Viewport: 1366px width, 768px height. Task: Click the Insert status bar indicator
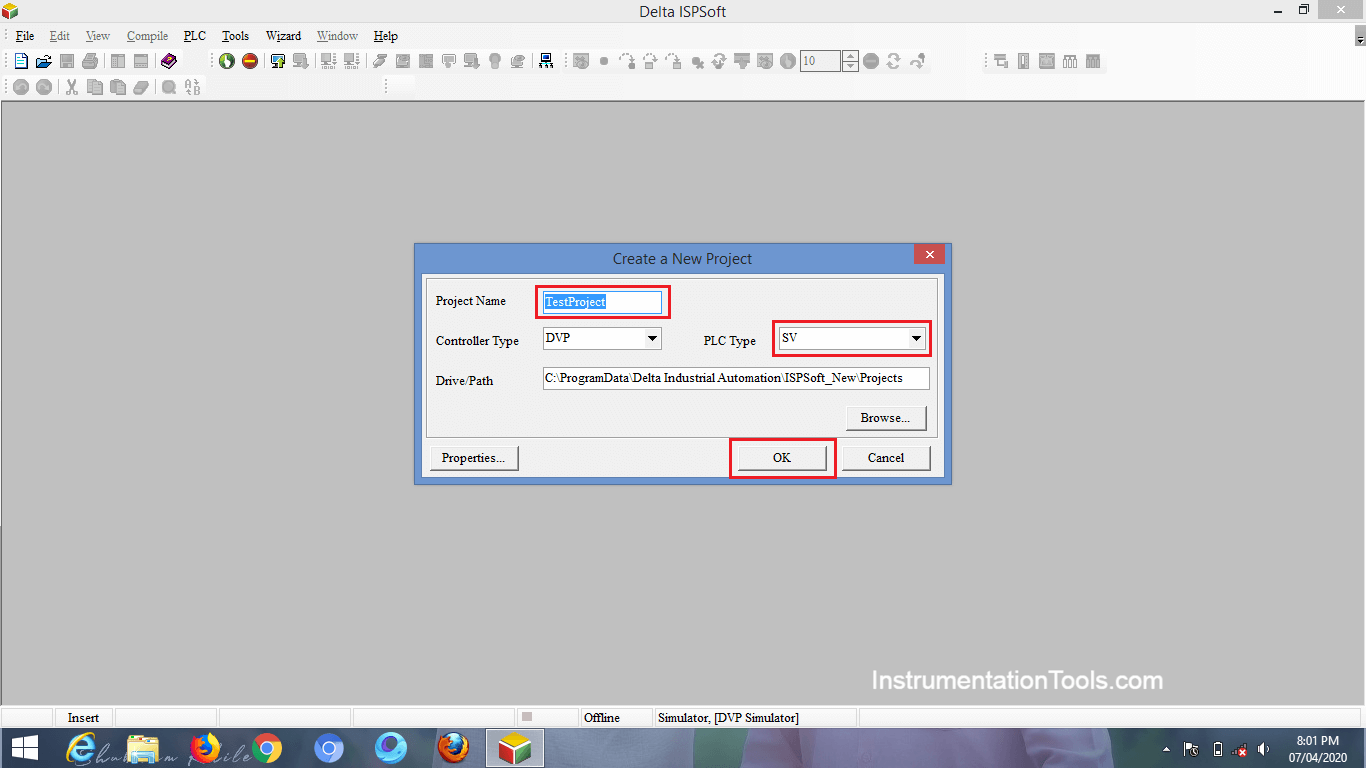(x=83, y=718)
